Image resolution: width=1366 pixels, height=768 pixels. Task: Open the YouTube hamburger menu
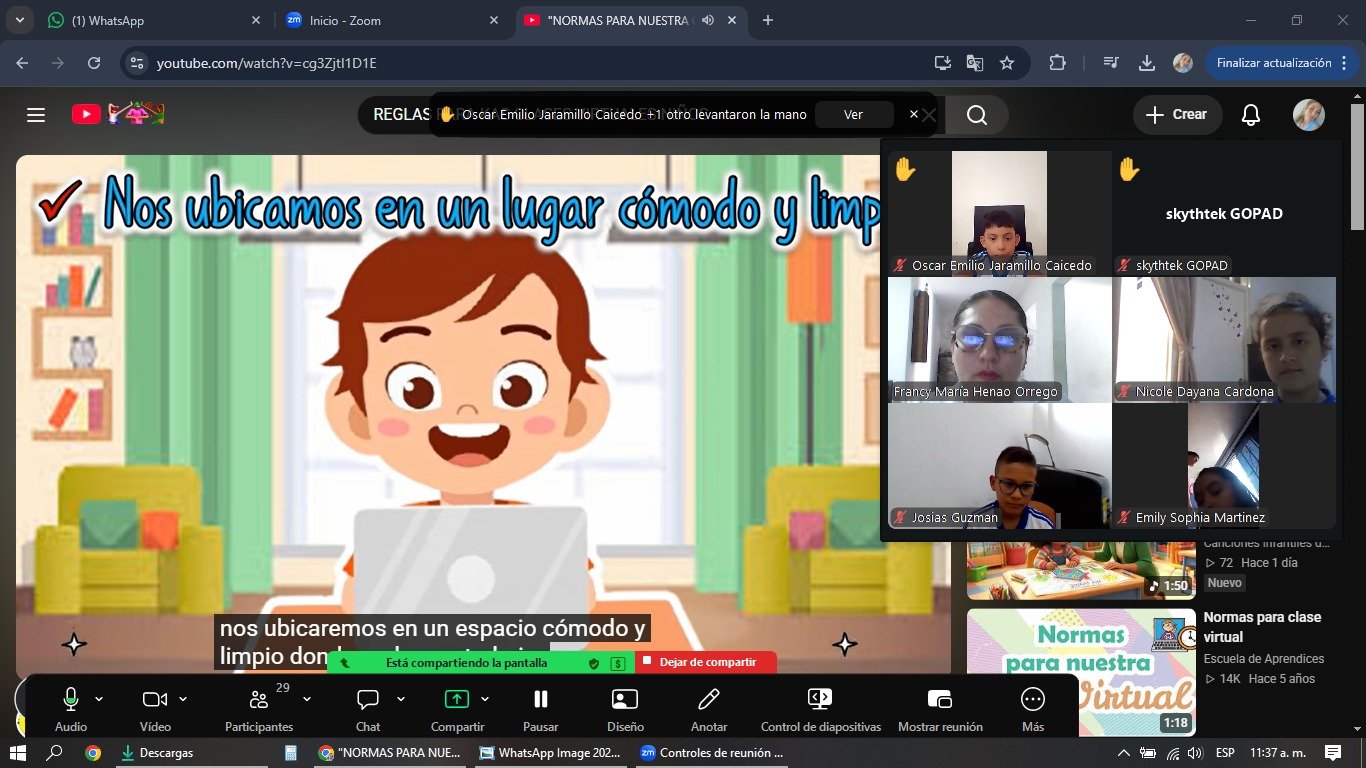click(x=36, y=115)
